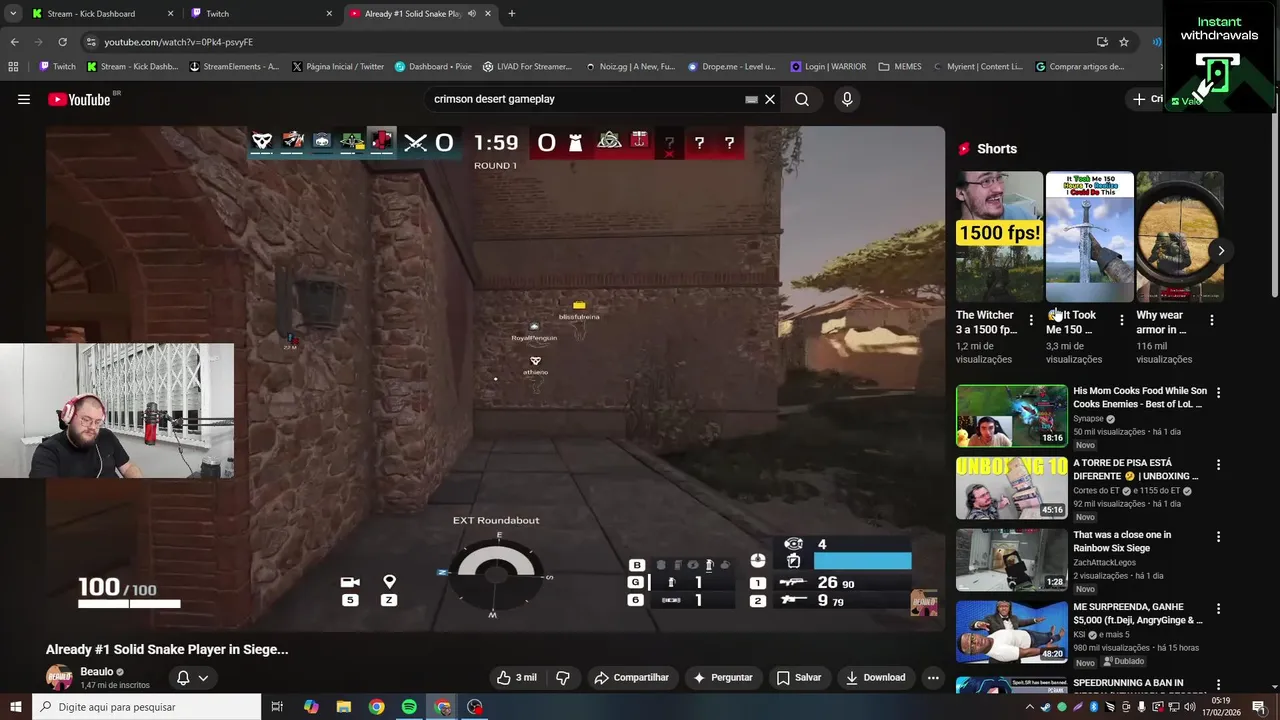Open Chrome tab search dropdown

13,14
